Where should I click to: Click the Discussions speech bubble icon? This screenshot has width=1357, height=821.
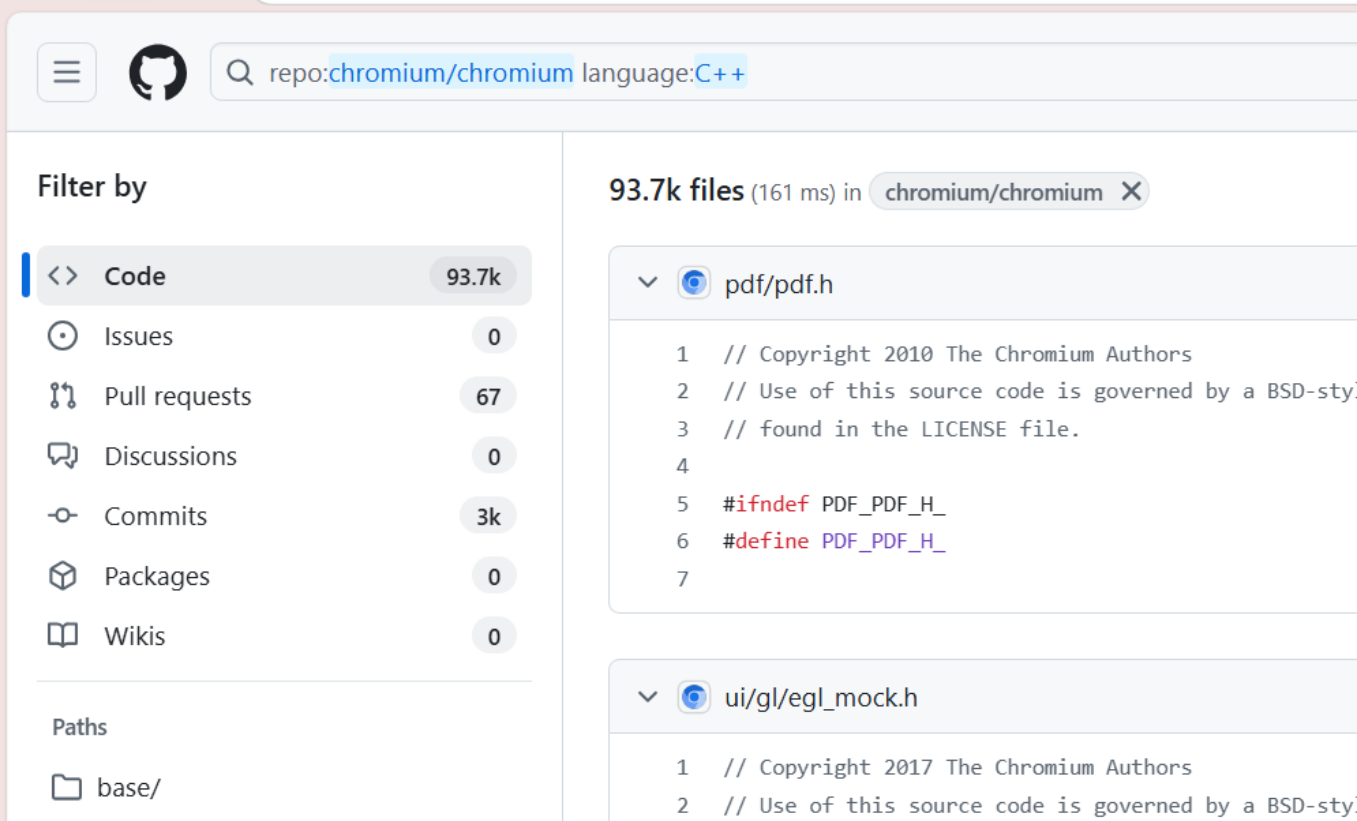pyautogui.click(x=63, y=456)
